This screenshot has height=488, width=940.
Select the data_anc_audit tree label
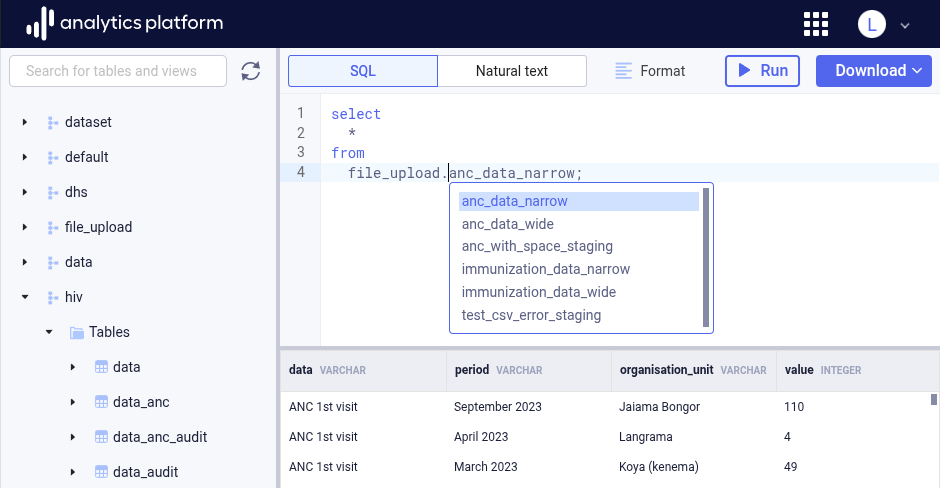(160, 437)
